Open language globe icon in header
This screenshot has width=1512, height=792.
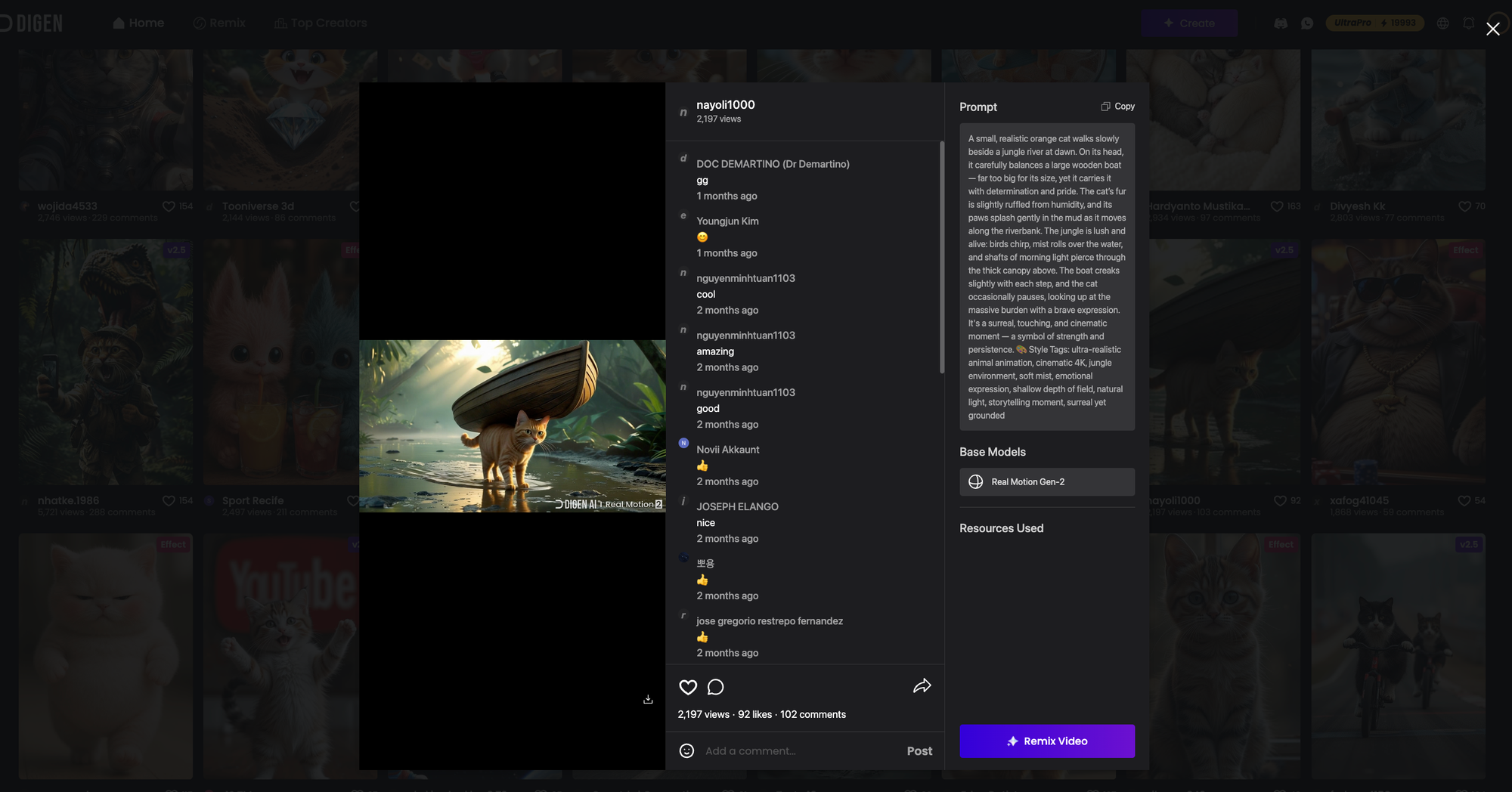[x=1442, y=23]
